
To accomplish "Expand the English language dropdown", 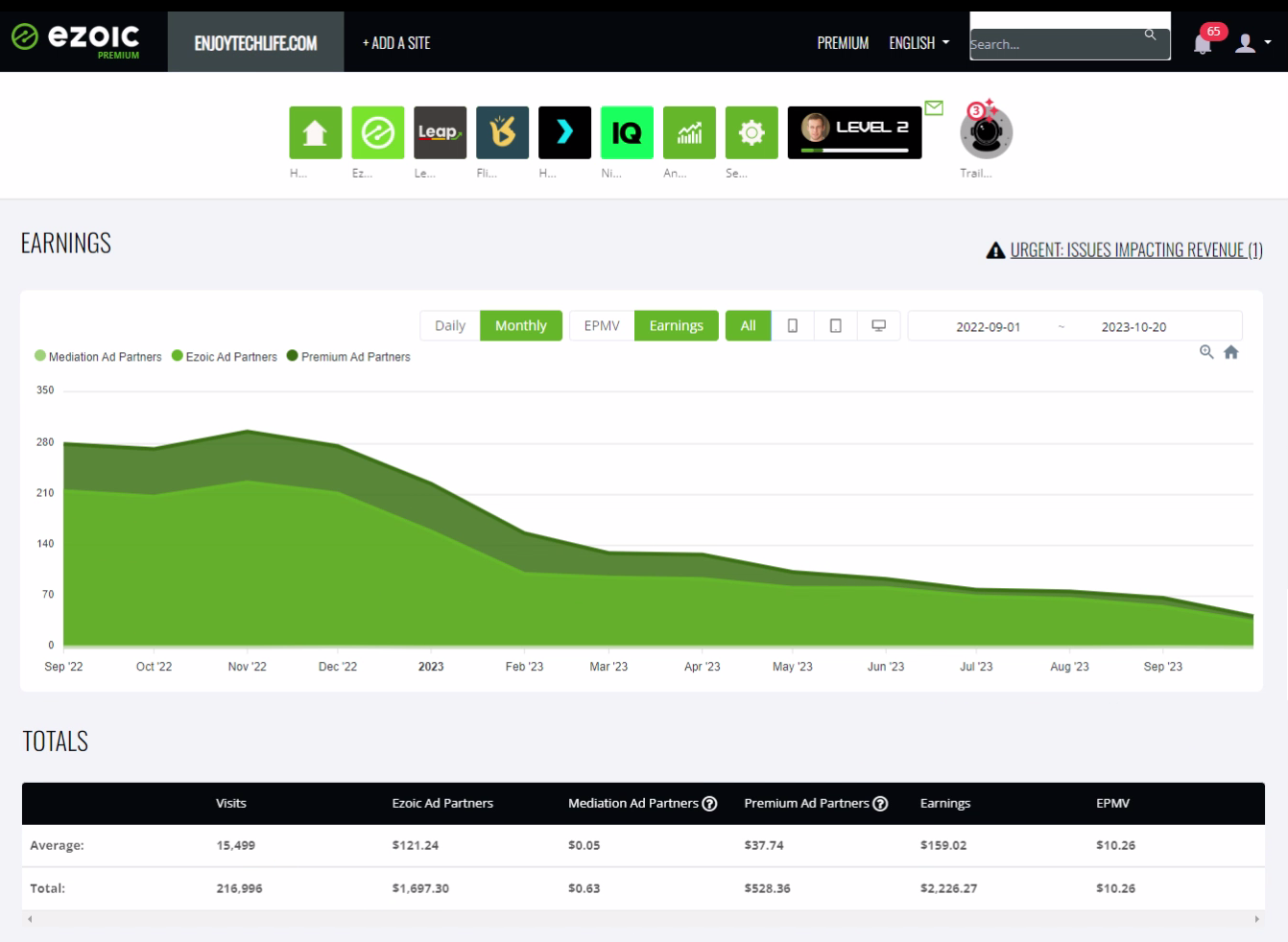I will click(x=919, y=43).
